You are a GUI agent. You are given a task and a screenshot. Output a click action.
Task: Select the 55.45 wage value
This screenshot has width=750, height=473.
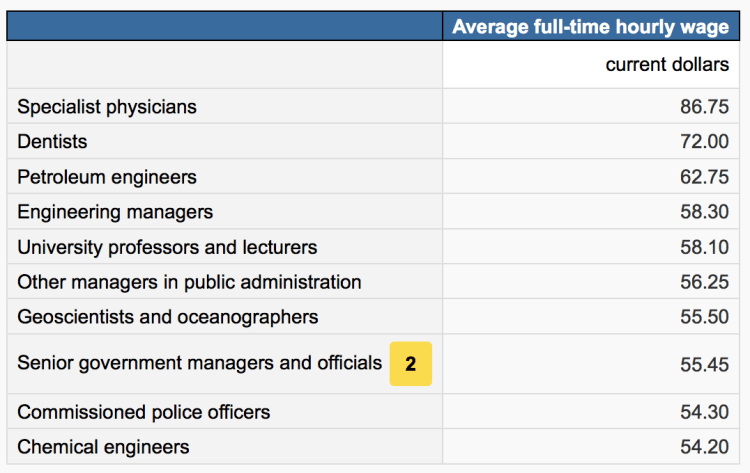(x=704, y=364)
